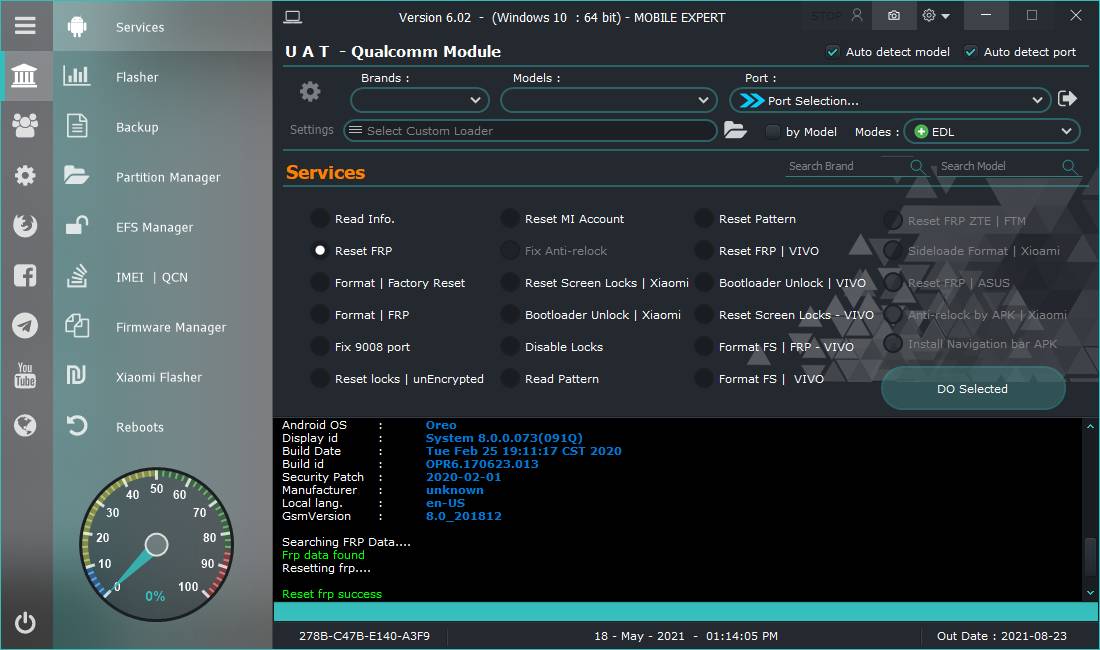This screenshot has width=1100, height=650.
Task: Click the Search Model field
Action: [x=999, y=166]
